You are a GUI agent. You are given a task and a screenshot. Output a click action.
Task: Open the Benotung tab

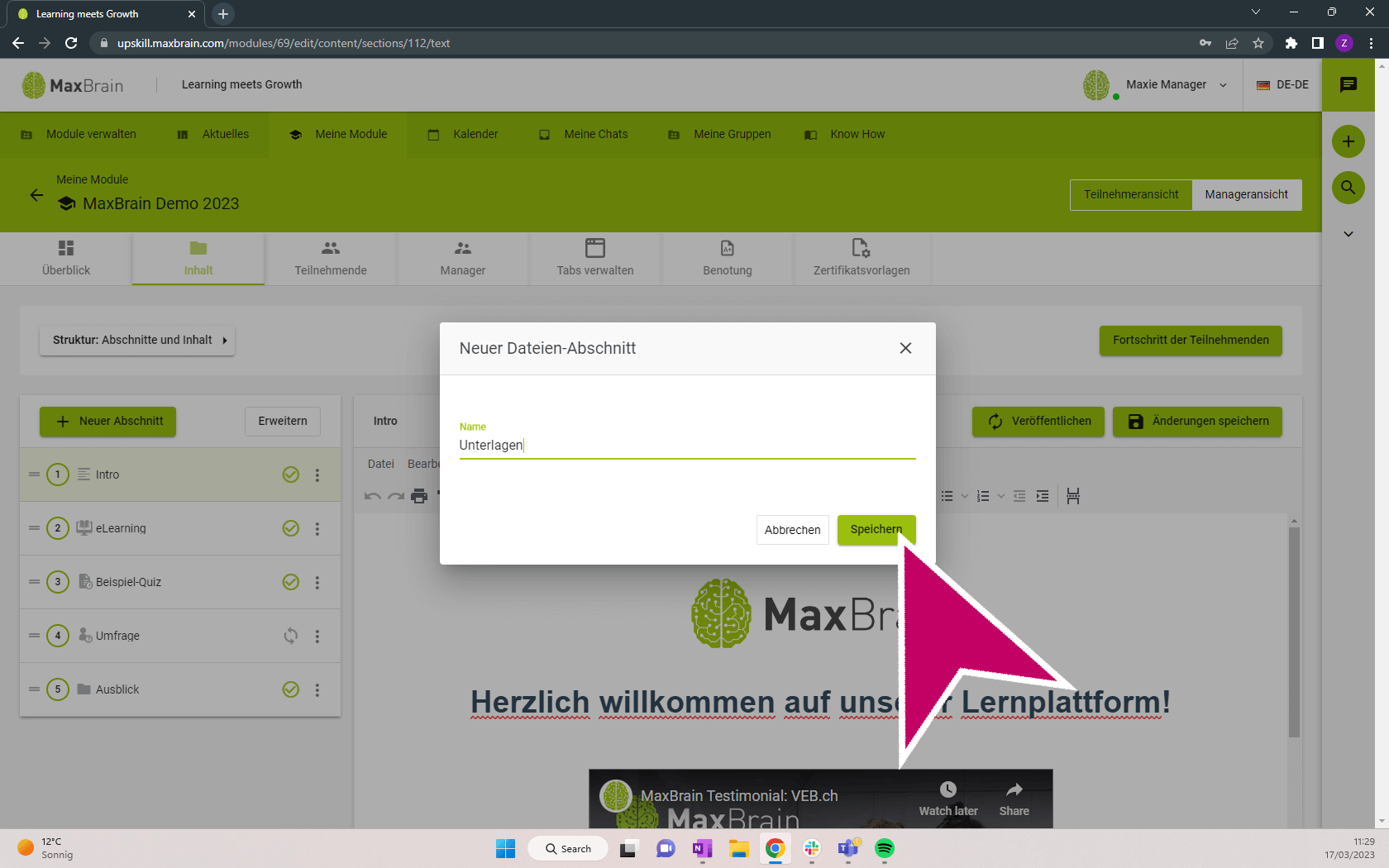(728, 258)
